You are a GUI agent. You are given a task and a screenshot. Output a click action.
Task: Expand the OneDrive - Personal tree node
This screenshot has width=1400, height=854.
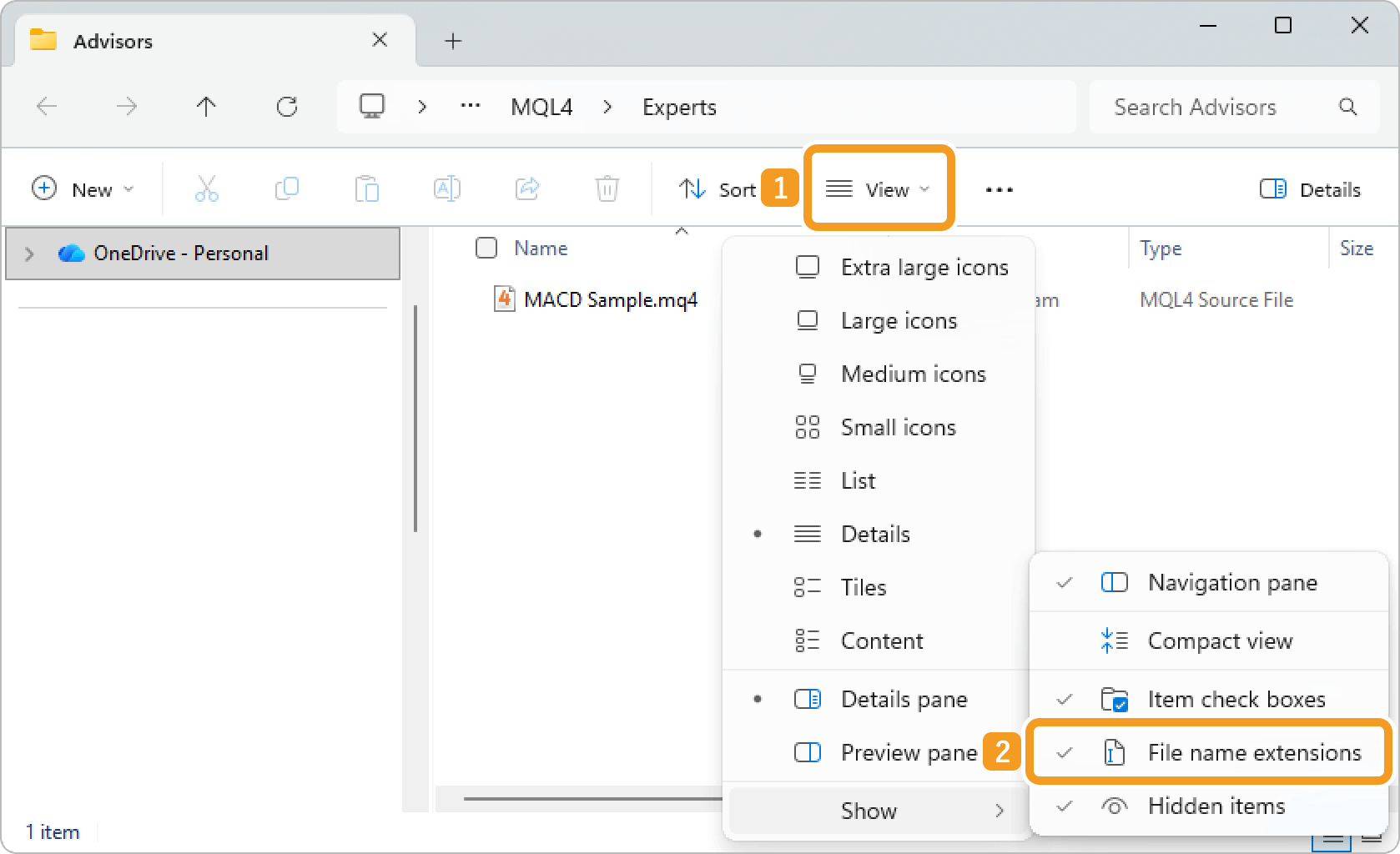tap(30, 254)
